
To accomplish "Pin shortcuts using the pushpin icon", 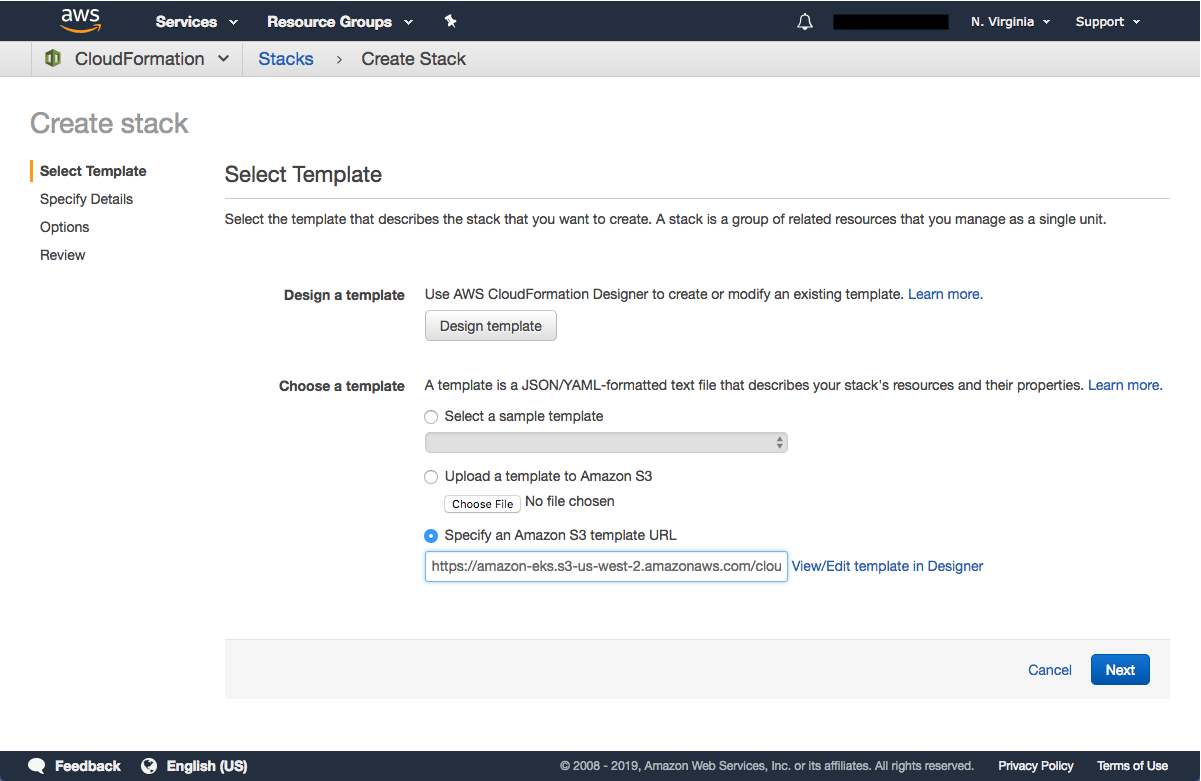I will click(450, 21).
